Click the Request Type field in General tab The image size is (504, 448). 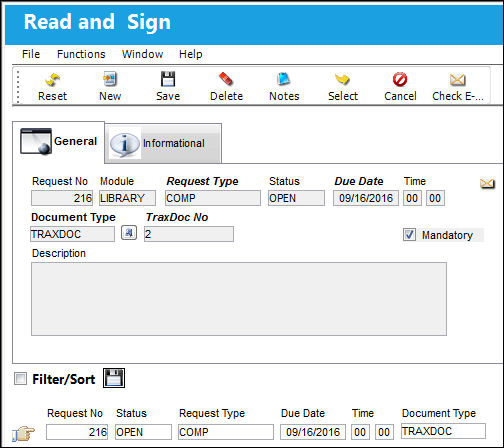click(213, 198)
